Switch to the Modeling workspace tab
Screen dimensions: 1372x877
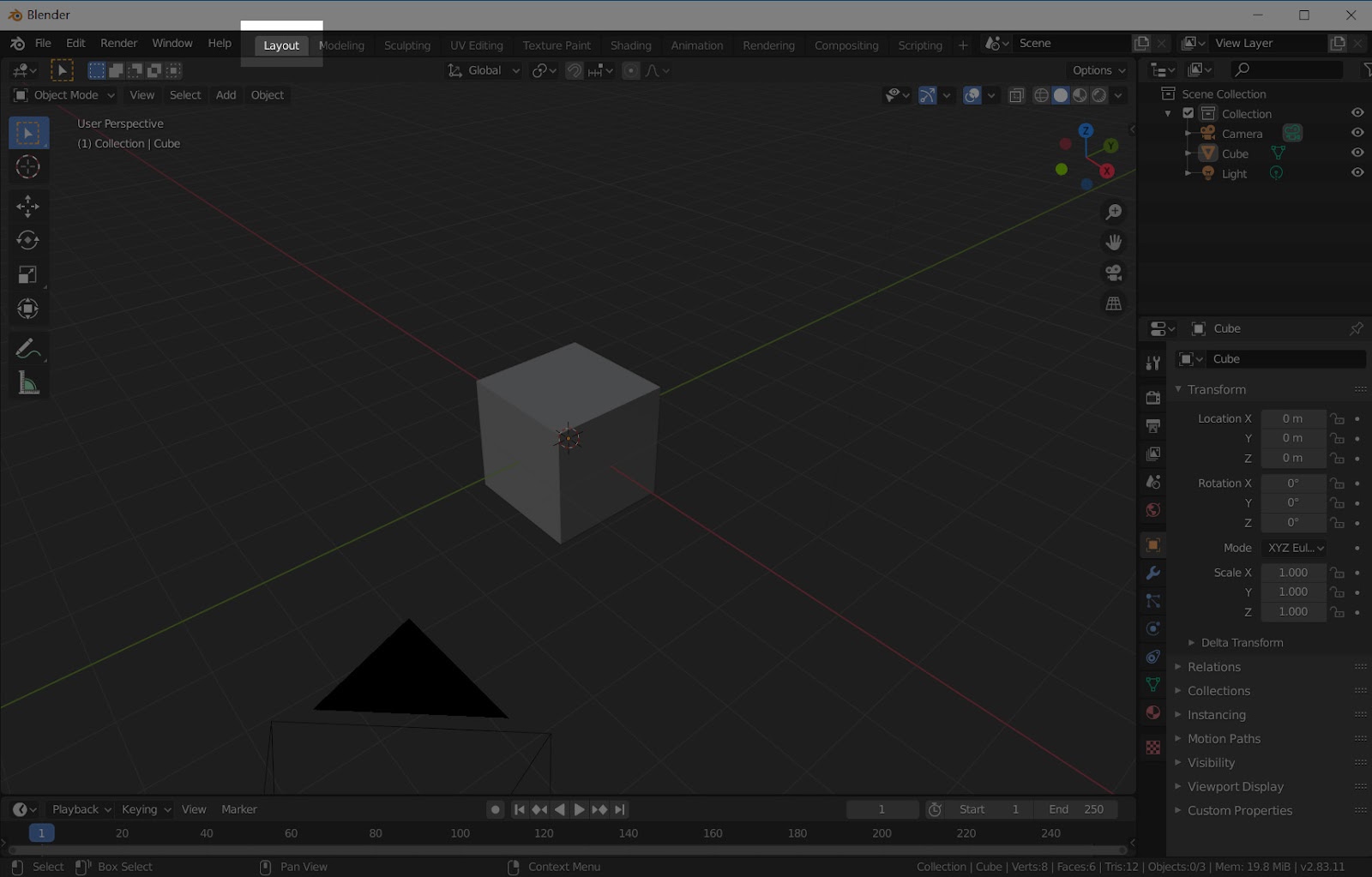coord(341,45)
